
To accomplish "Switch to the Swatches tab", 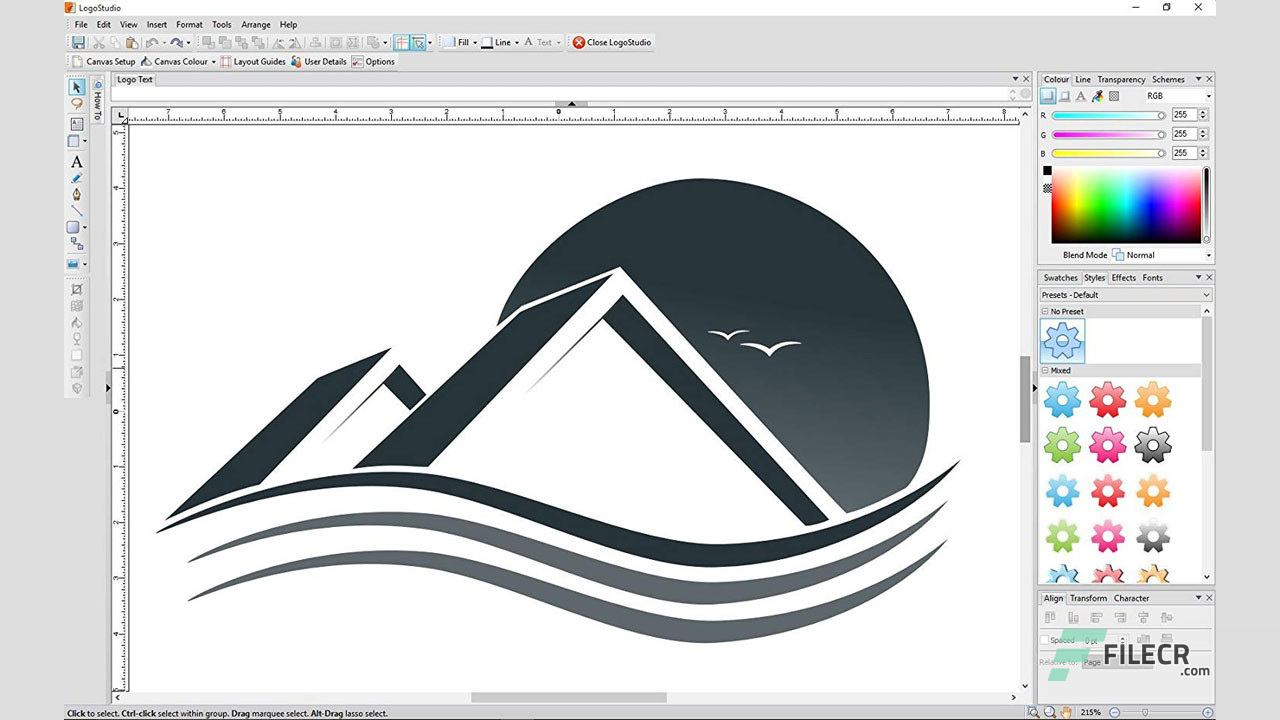I will [x=1060, y=278].
